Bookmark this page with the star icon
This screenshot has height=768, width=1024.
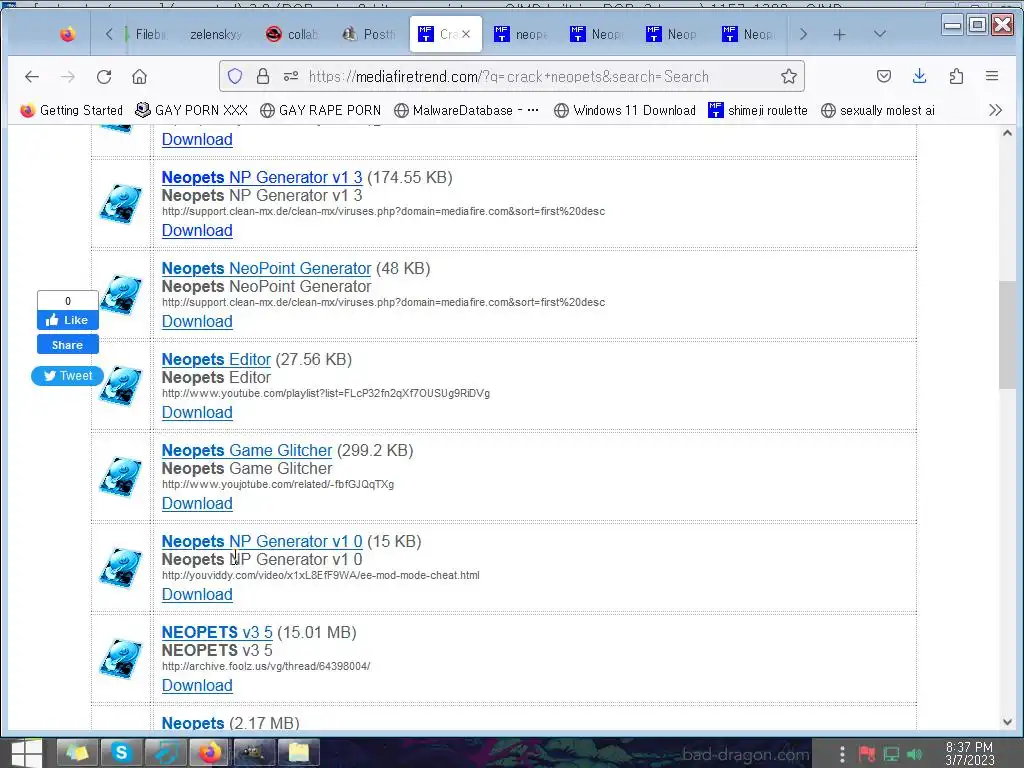(789, 76)
